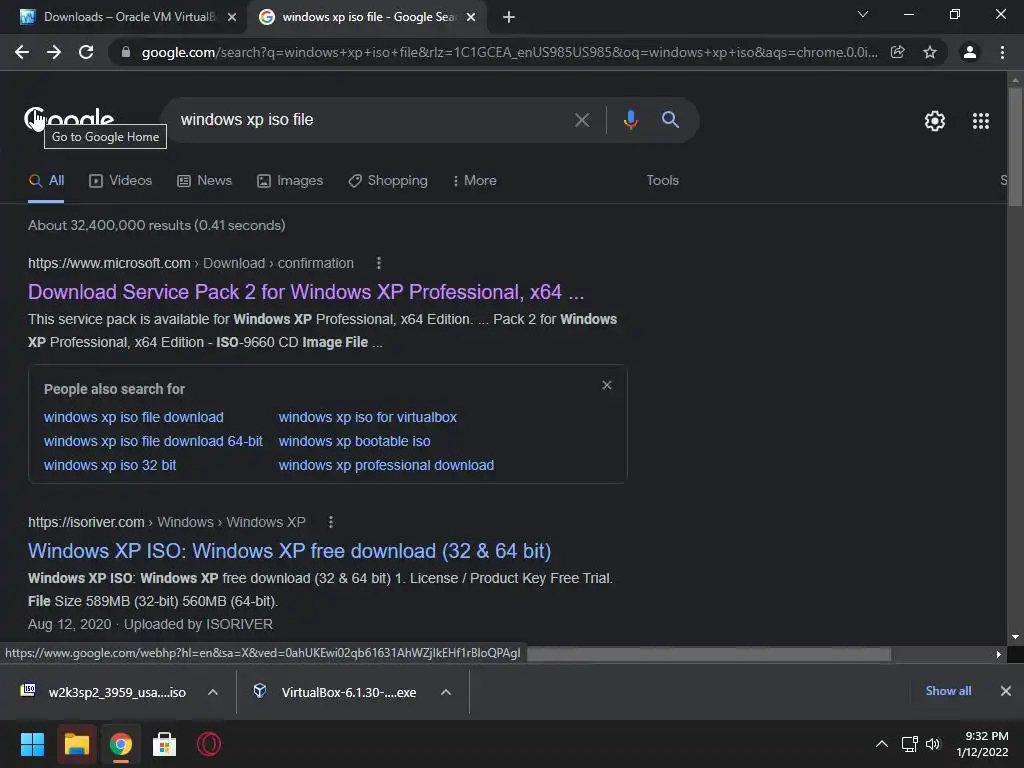The height and width of the screenshot is (768, 1024).
Task: Open the Windows Start menu
Action: 32,744
